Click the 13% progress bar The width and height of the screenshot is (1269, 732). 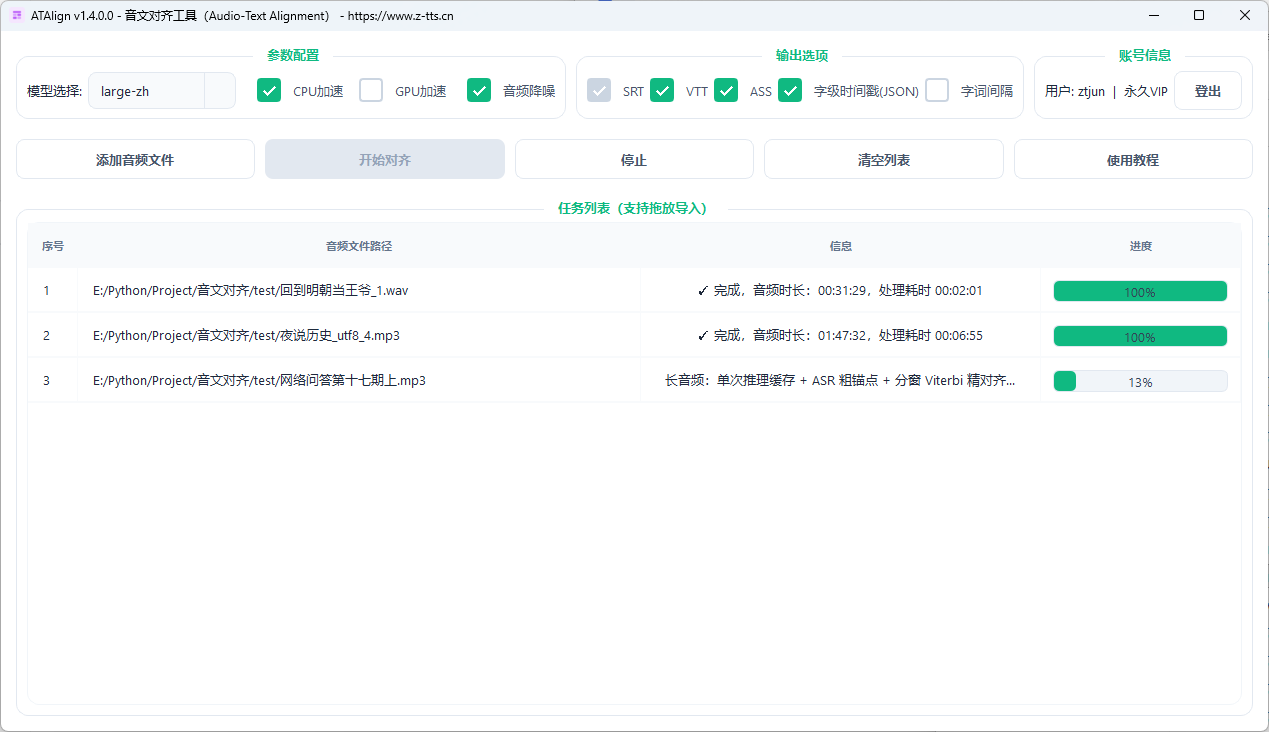coord(1140,381)
